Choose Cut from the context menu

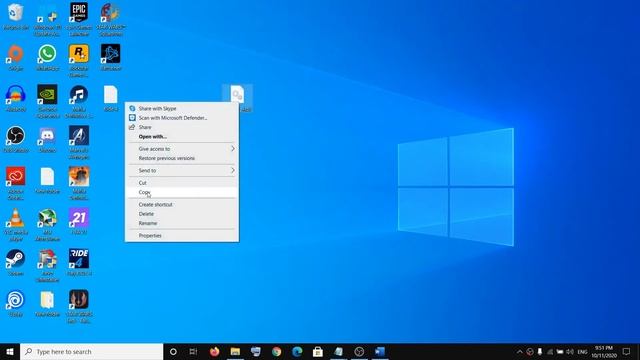tap(142, 183)
